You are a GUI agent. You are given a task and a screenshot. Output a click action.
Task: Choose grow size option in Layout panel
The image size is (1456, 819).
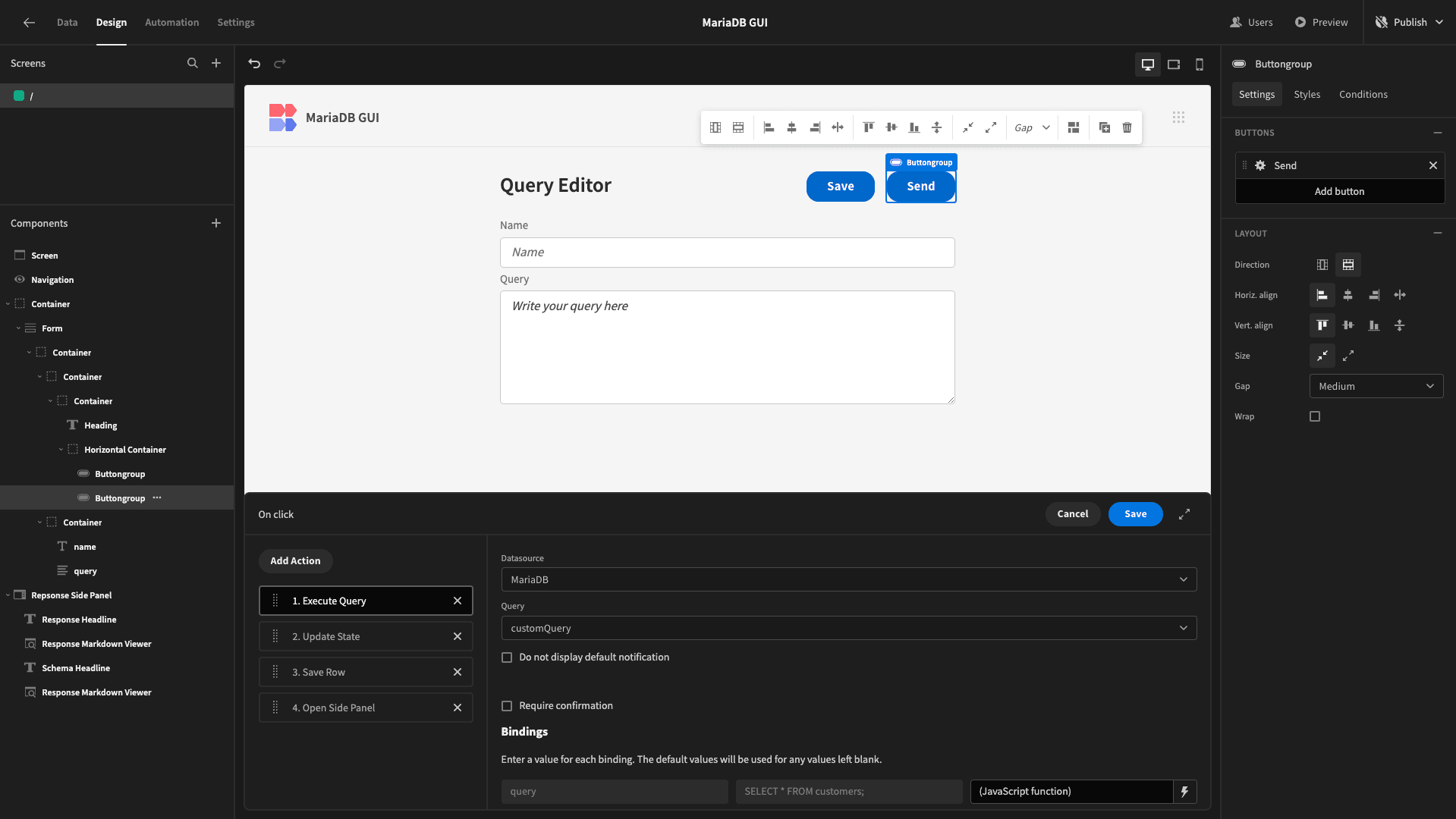(1348, 356)
